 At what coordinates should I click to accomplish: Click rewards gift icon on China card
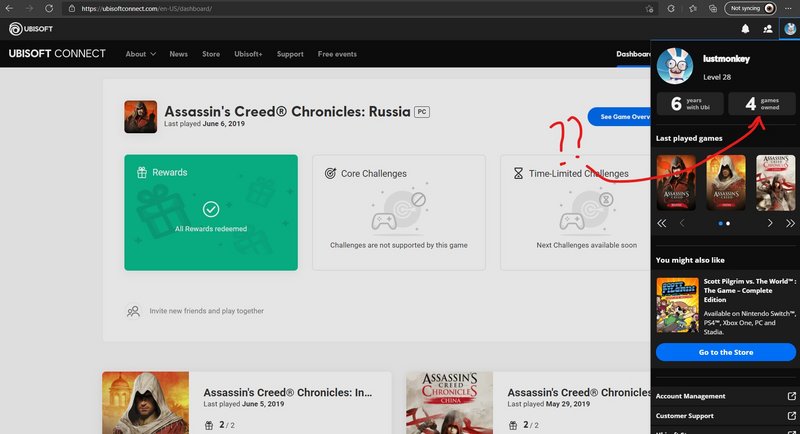pos(513,425)
